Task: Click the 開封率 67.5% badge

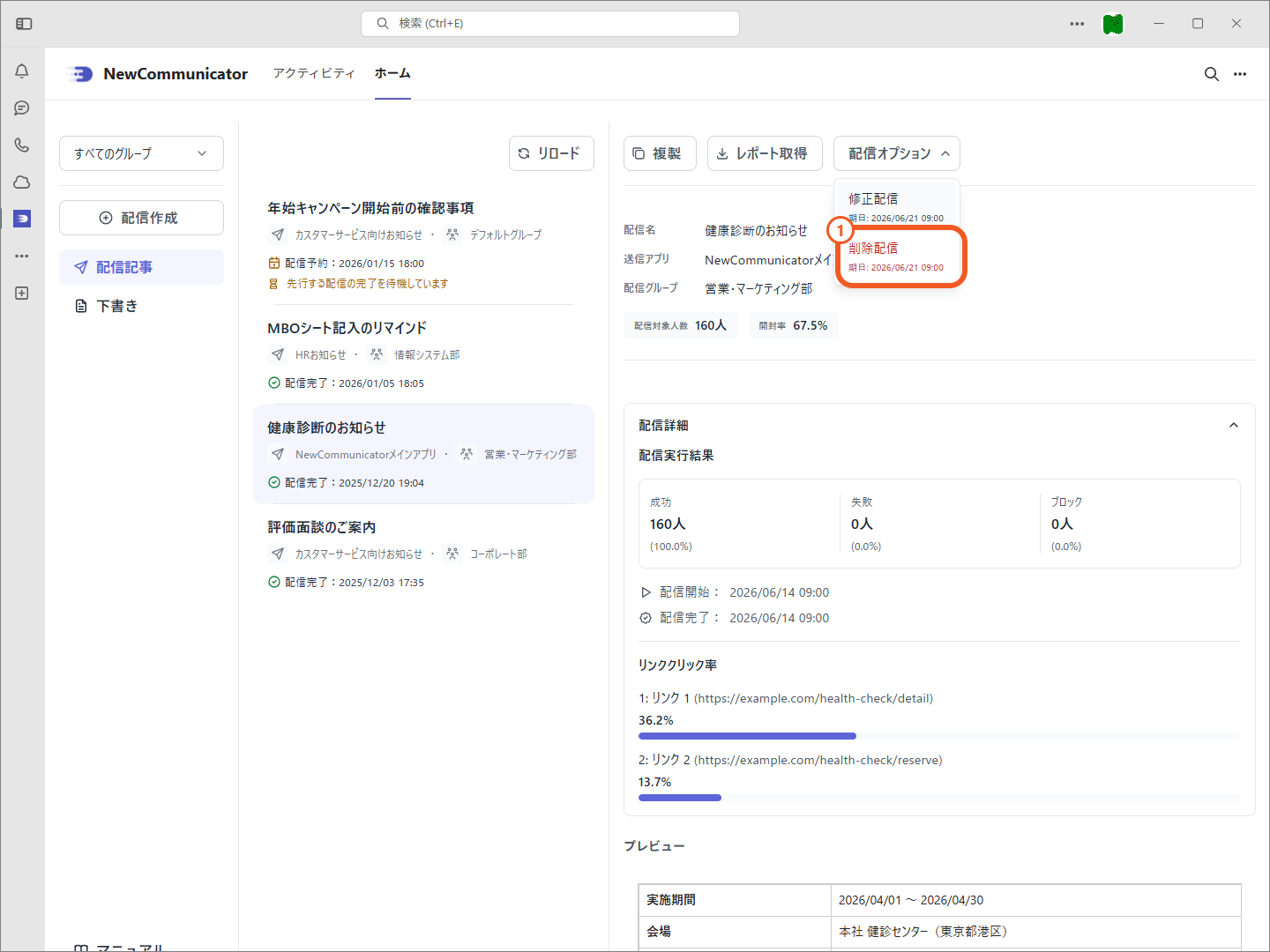Action: [x=794, y=325]
